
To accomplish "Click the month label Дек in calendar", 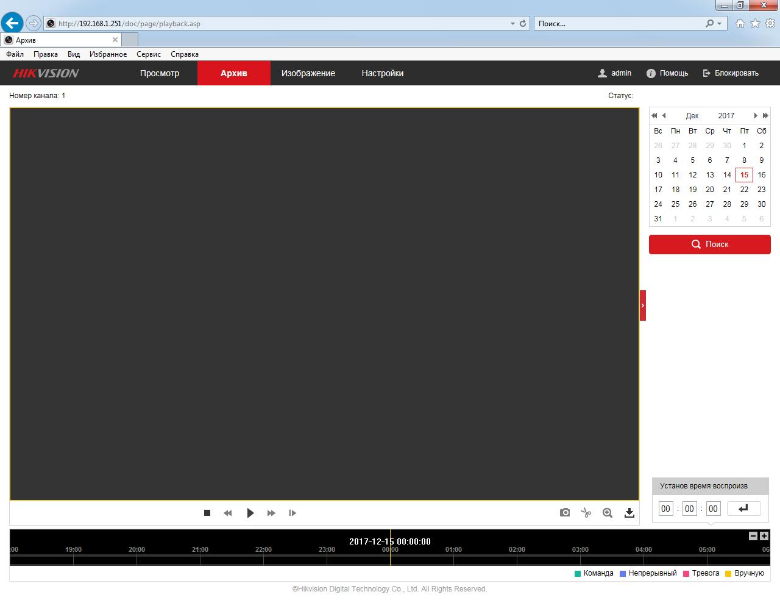I will pos(692,115).
